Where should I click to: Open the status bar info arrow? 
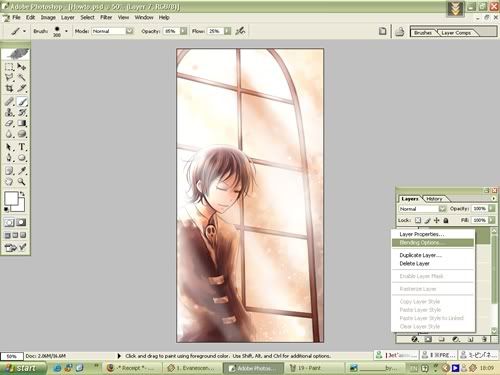(119, 356)
